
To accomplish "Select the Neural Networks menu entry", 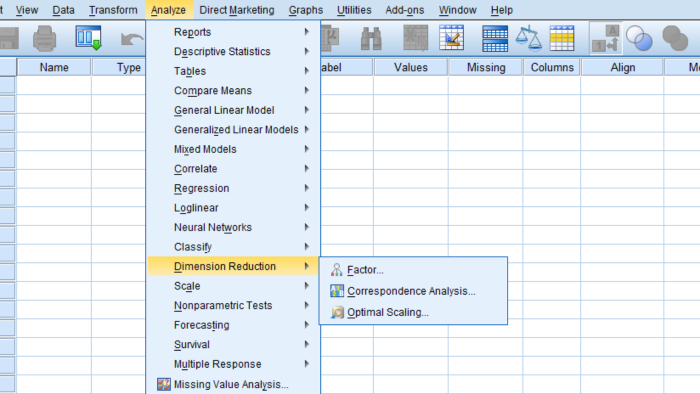I will click(233, 227).
